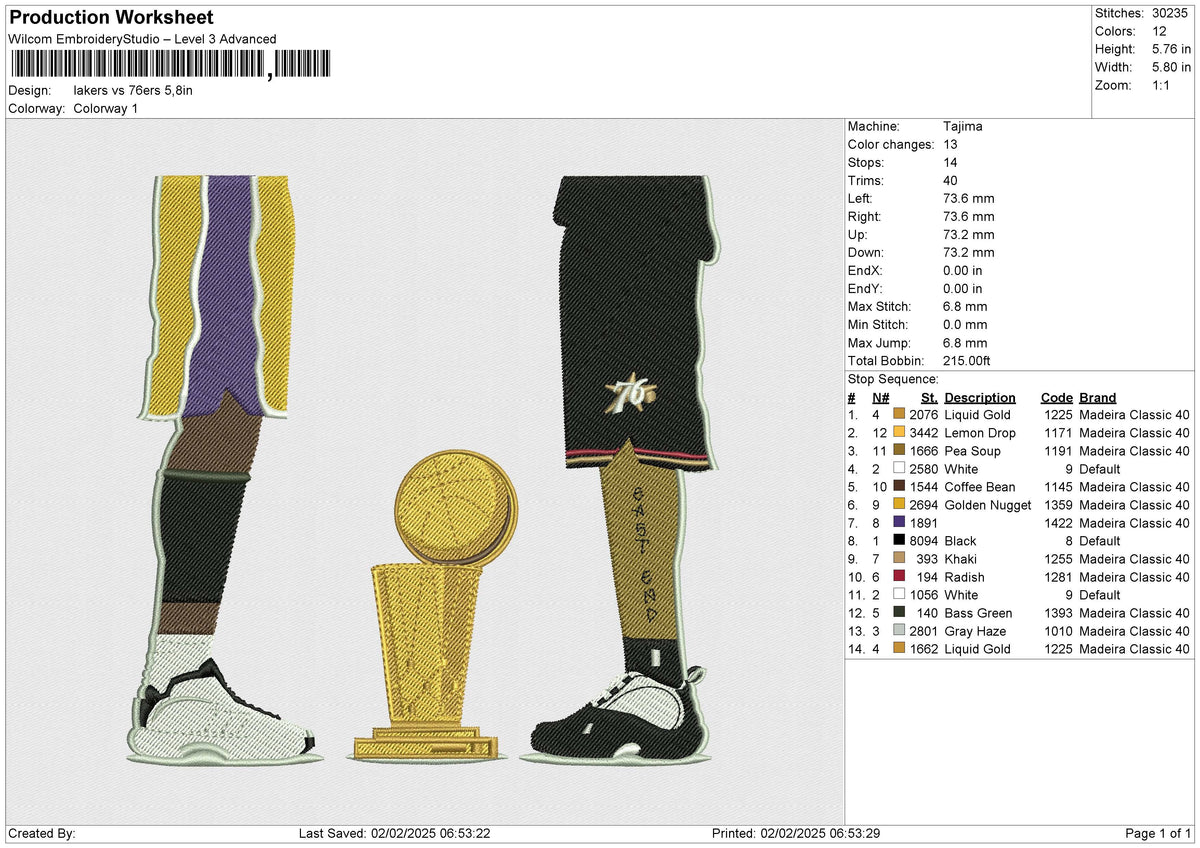The width and height of the screenshot is (1200, 848).
Task: Select the Coffee Bean color swatch
Action: (x=899, y=487)
